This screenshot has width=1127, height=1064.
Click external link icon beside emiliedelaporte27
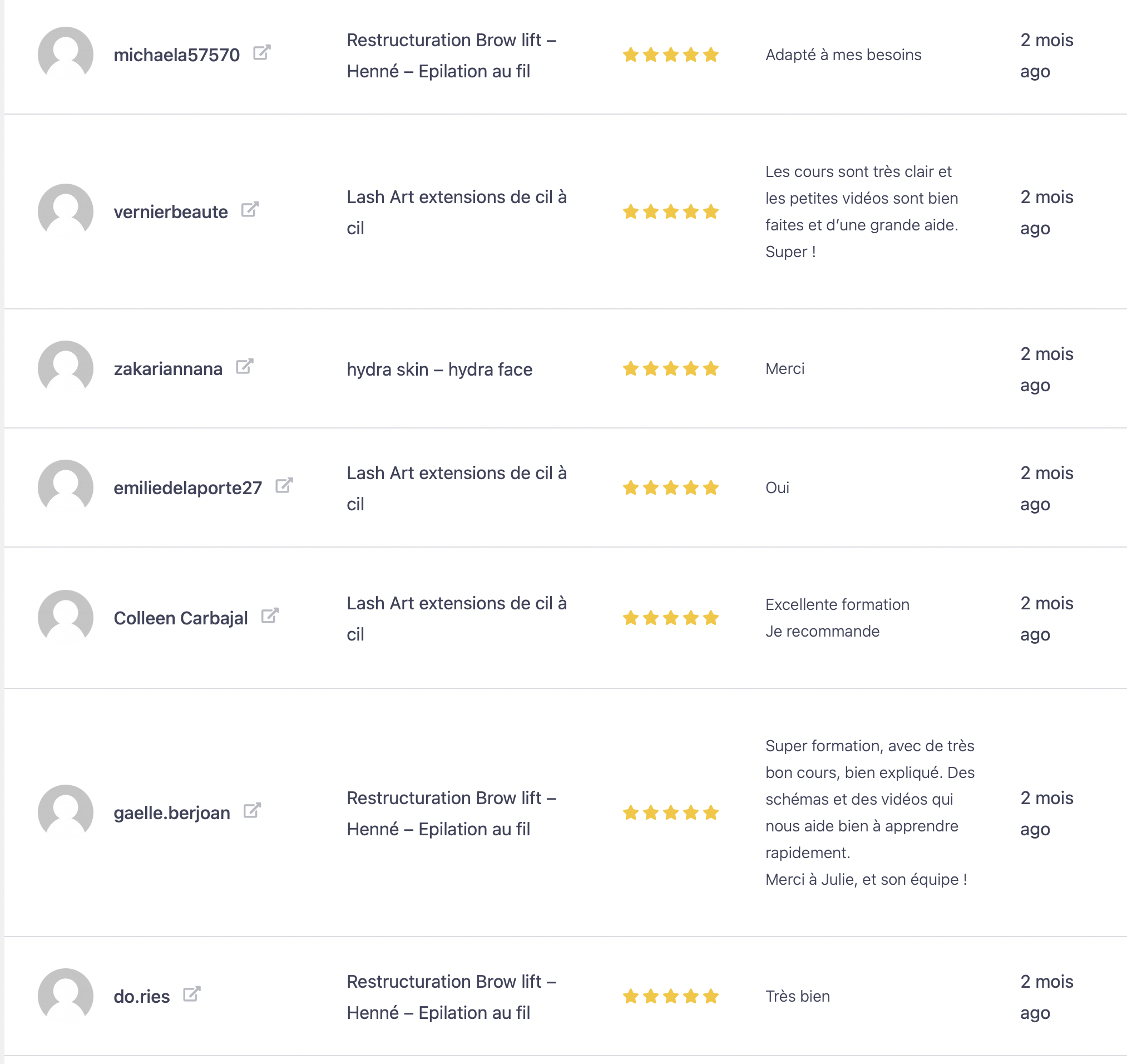click(x=284, y=486)
